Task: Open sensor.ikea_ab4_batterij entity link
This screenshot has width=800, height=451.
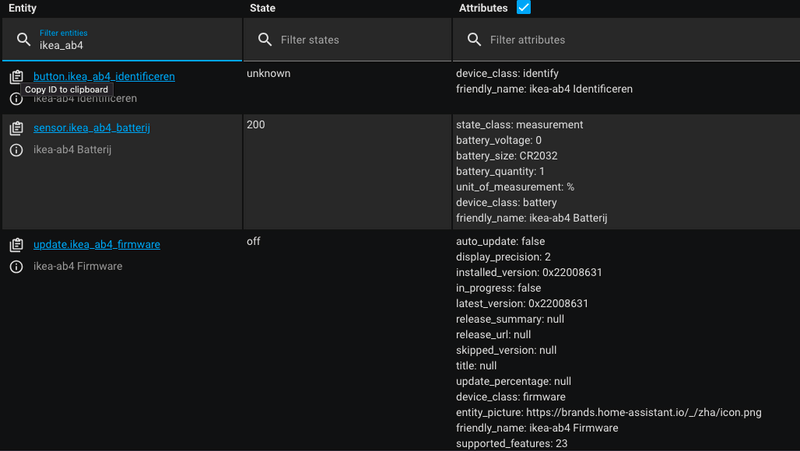Action: tap(92, 128)
